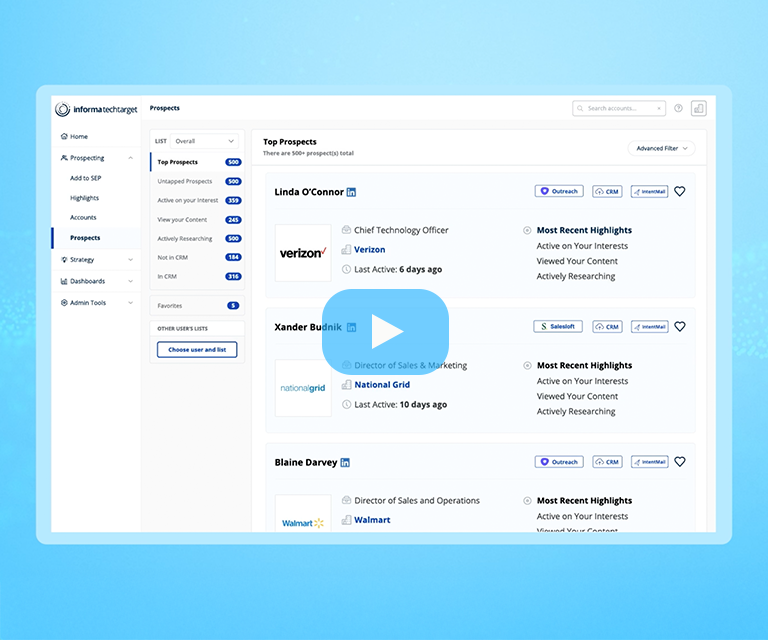The width and height of the screenshot is (768, 640).
Task: Click the Informa TechTarget logo
Action: tap(96, 109)
